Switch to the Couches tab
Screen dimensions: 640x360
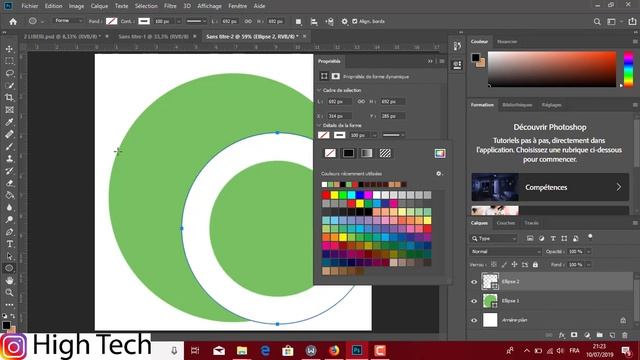[506, 223]
